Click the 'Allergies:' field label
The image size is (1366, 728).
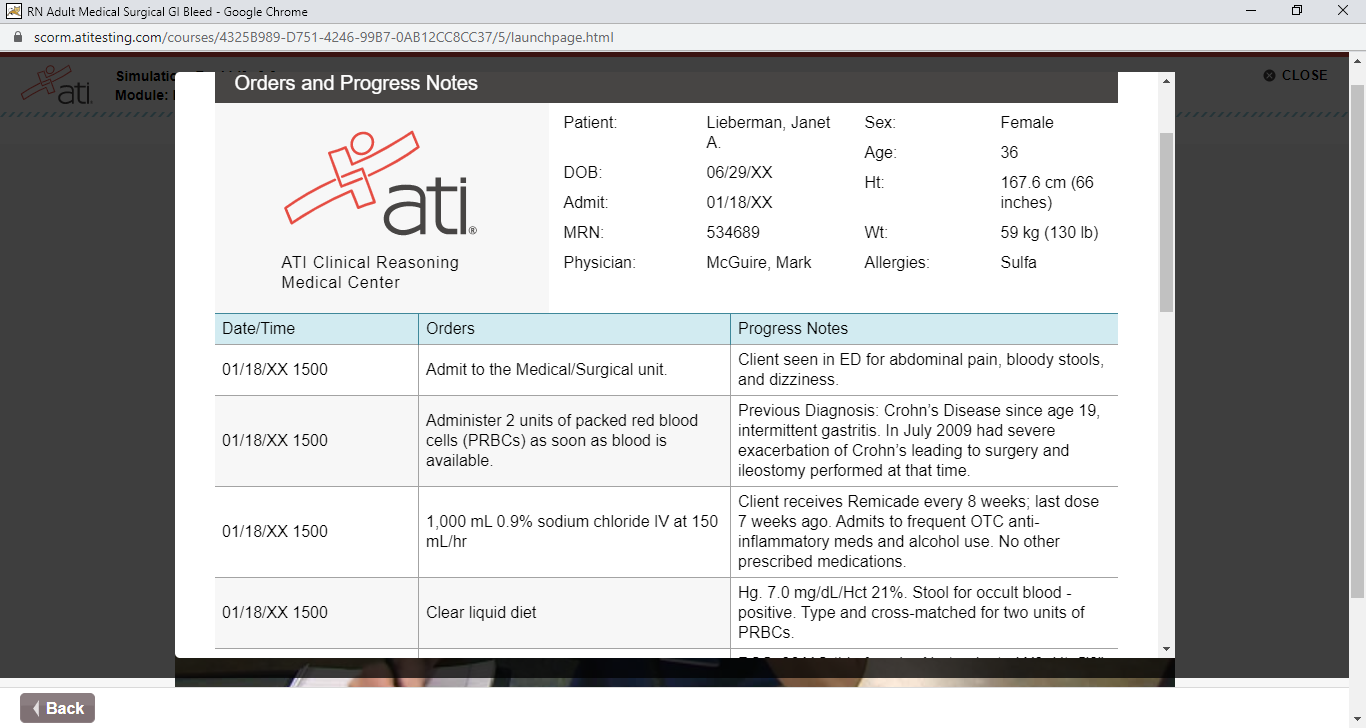pyautogui.click(x=896, y=263)
